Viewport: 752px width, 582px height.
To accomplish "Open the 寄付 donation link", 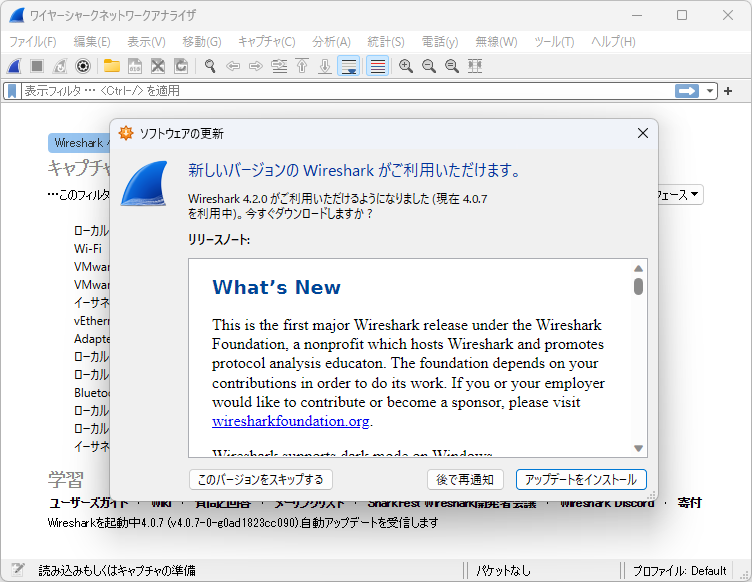I will [x=690, y=503].
